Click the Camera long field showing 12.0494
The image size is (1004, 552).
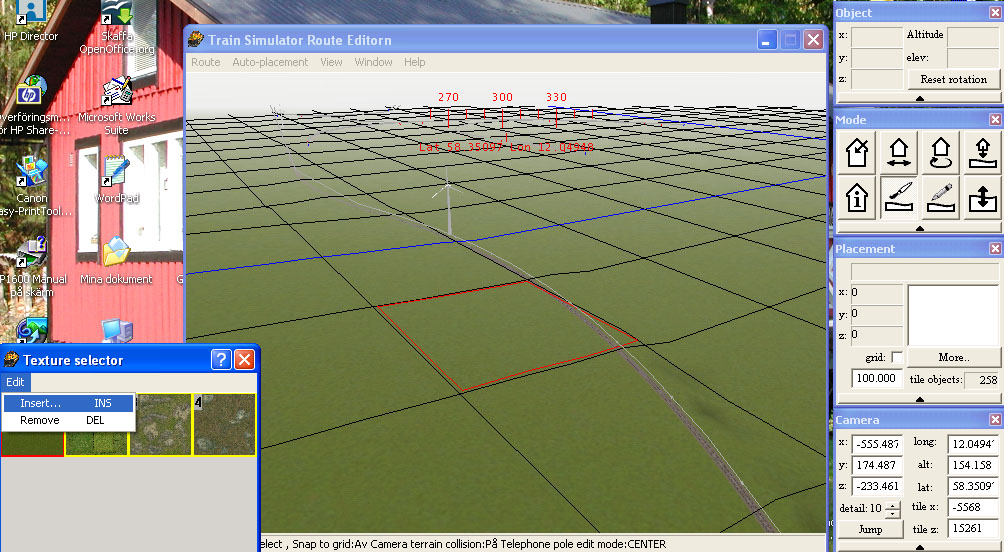click(973, 444)
